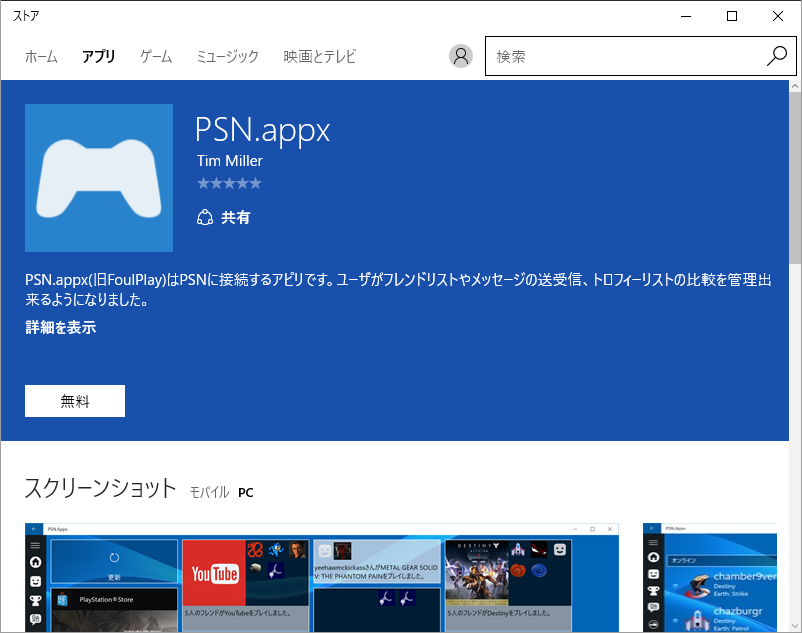Show PC screenshots

[x=246, y=492]
